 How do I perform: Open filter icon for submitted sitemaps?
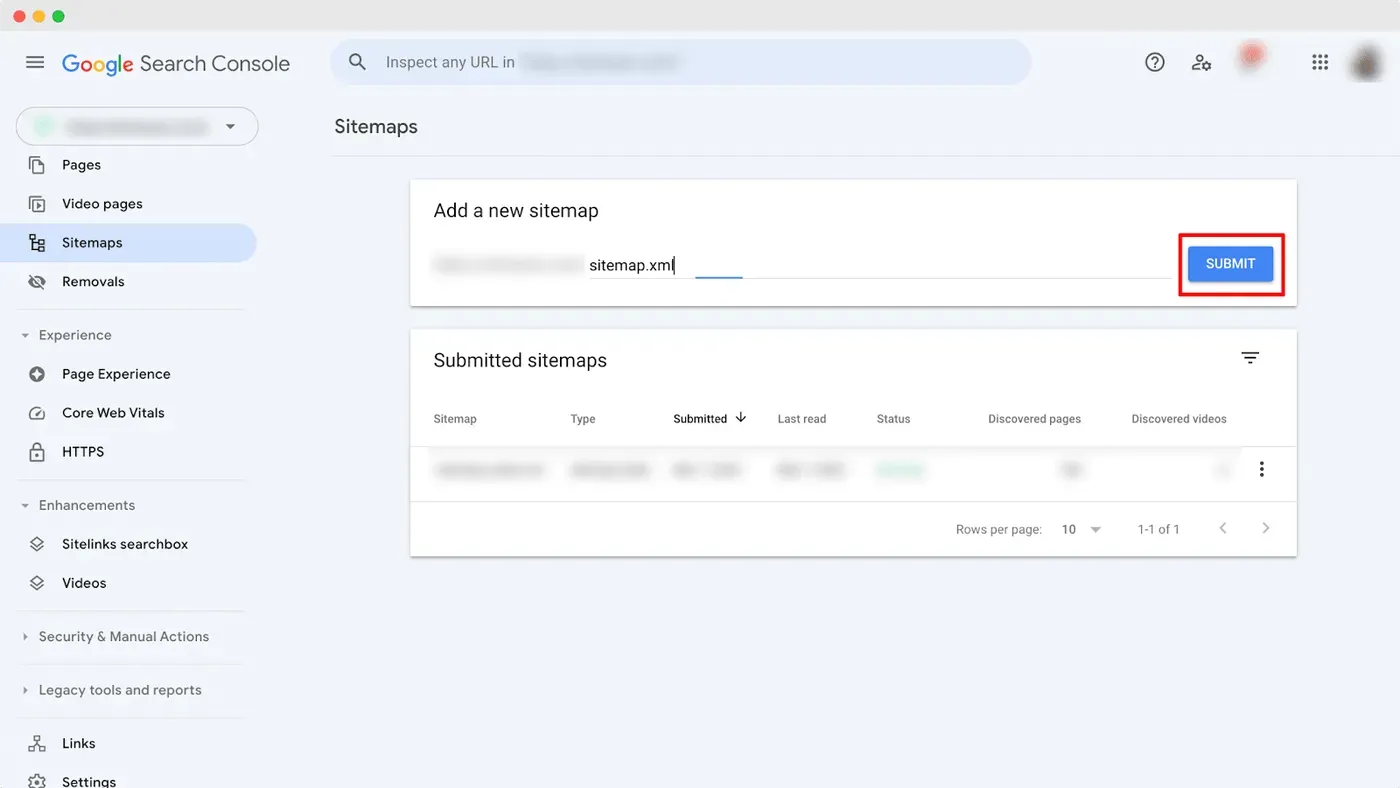(1250, 358)
